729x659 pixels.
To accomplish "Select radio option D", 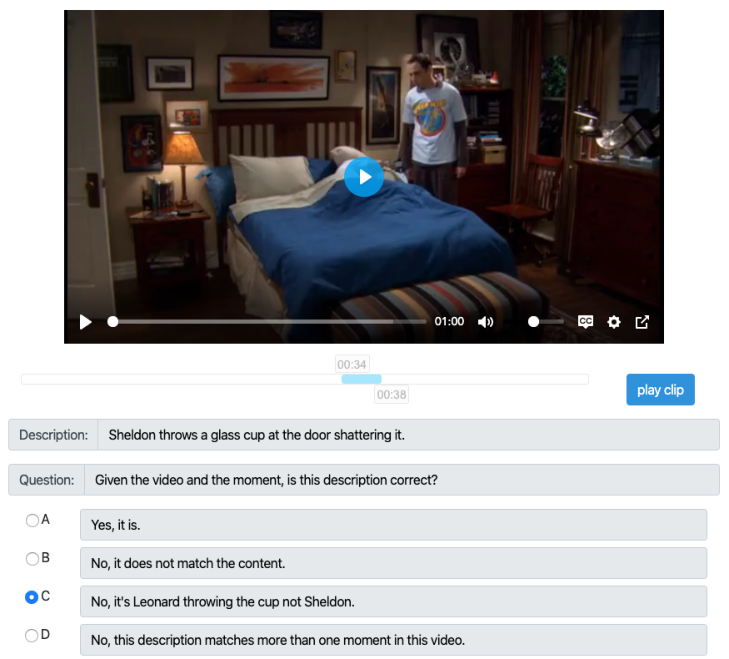I will coord(32,635).
